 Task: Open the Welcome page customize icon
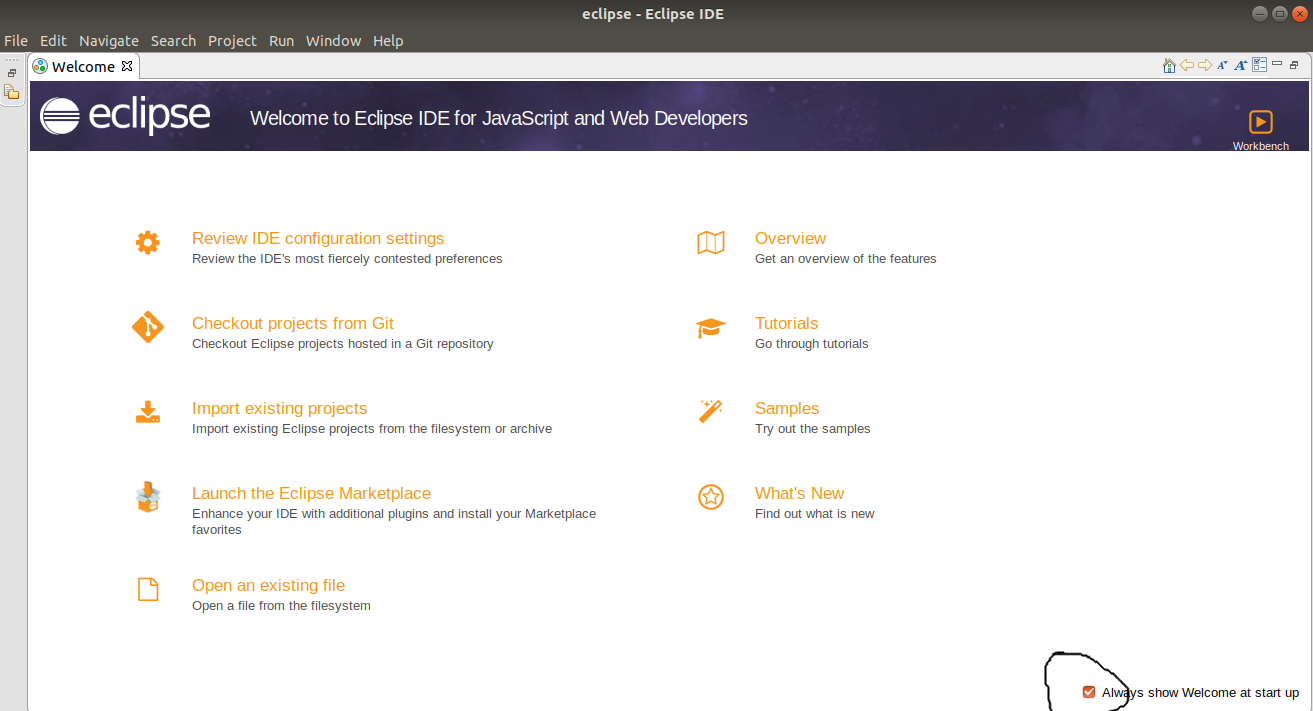coord(1260,66)
